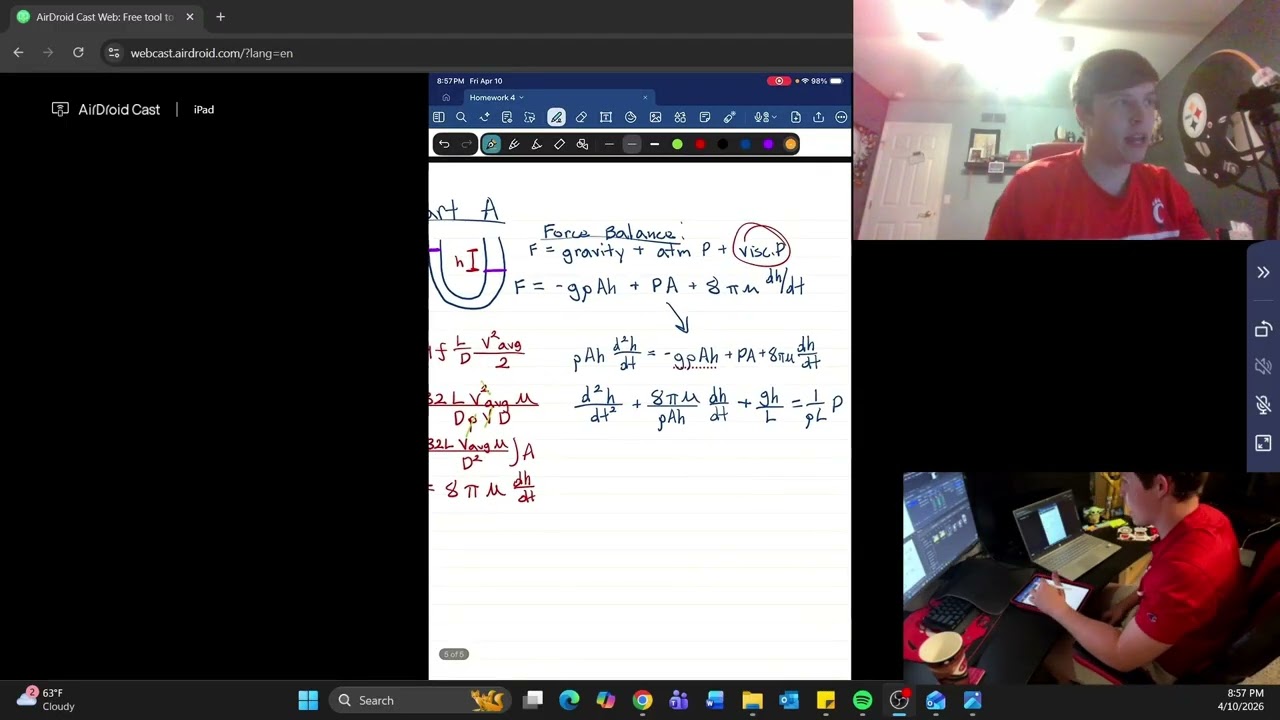Open the page notes document icon
Screen dimensions: 1280x720
(507, 117)
